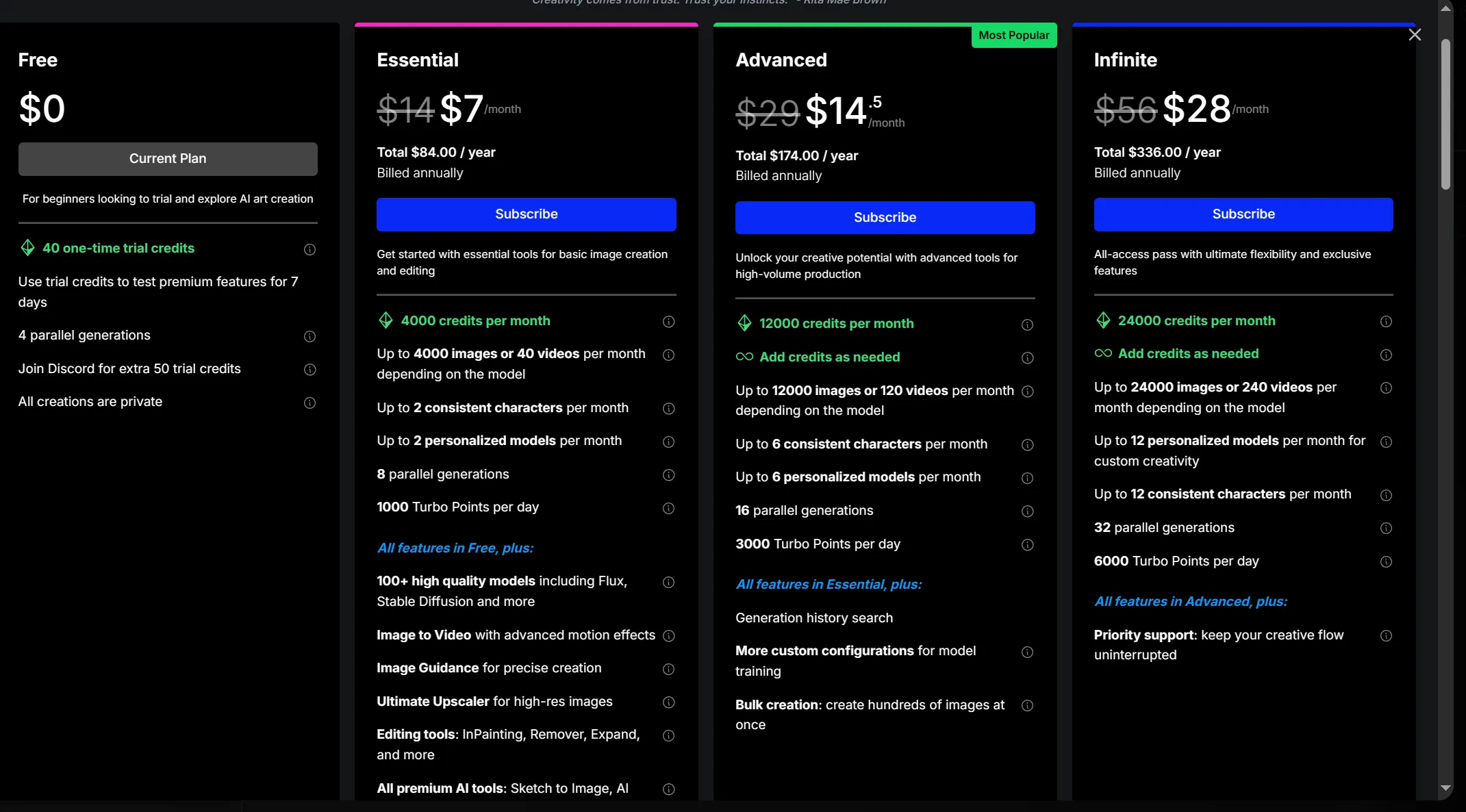The image size is (1466, 812).
Task: Open info icon for 12000 credits per month
Action: click(1027, 325)
